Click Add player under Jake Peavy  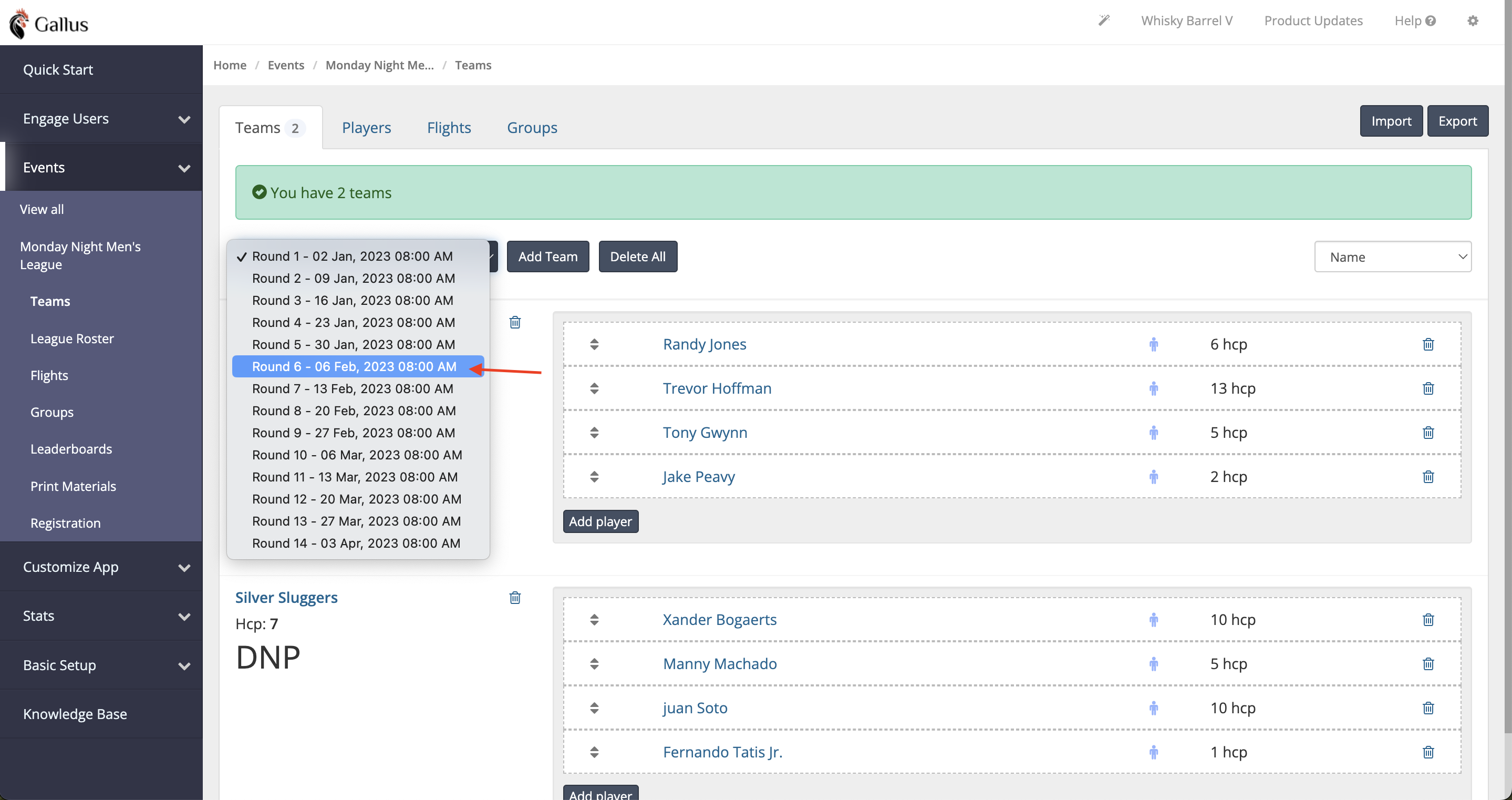pyautogui.click(x=600, y=521)
